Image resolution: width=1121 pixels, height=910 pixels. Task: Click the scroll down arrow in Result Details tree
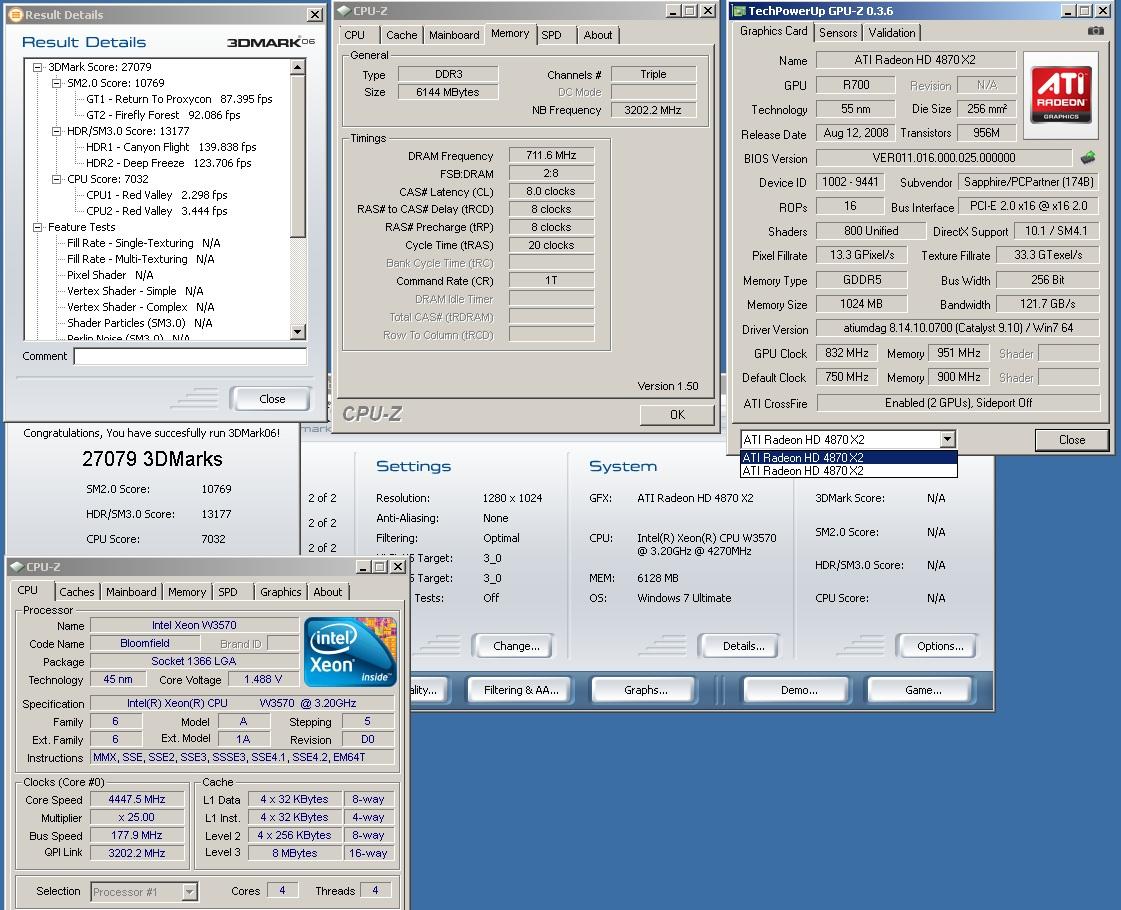tap(299, 332)
